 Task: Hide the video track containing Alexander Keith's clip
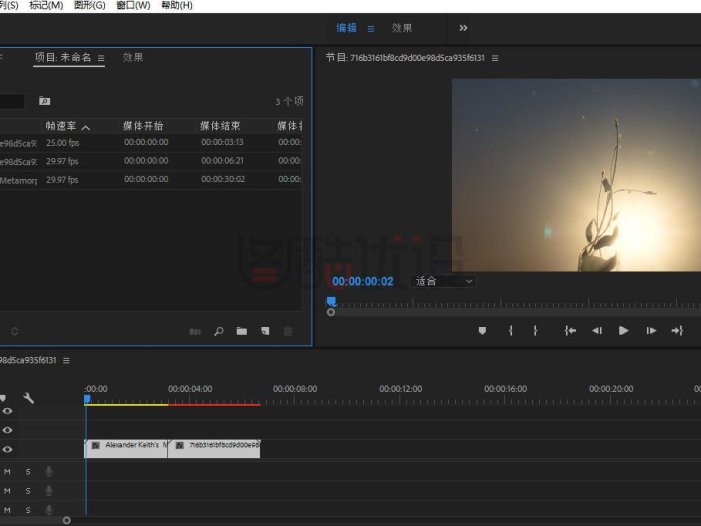click(8, 449)
